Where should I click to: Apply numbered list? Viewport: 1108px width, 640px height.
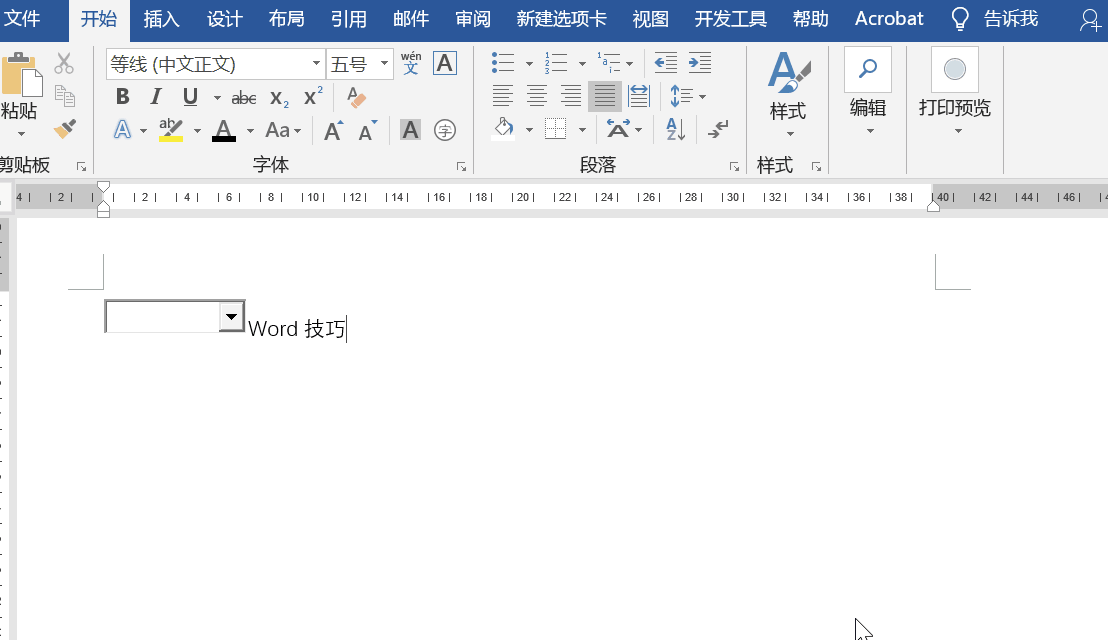556,63
